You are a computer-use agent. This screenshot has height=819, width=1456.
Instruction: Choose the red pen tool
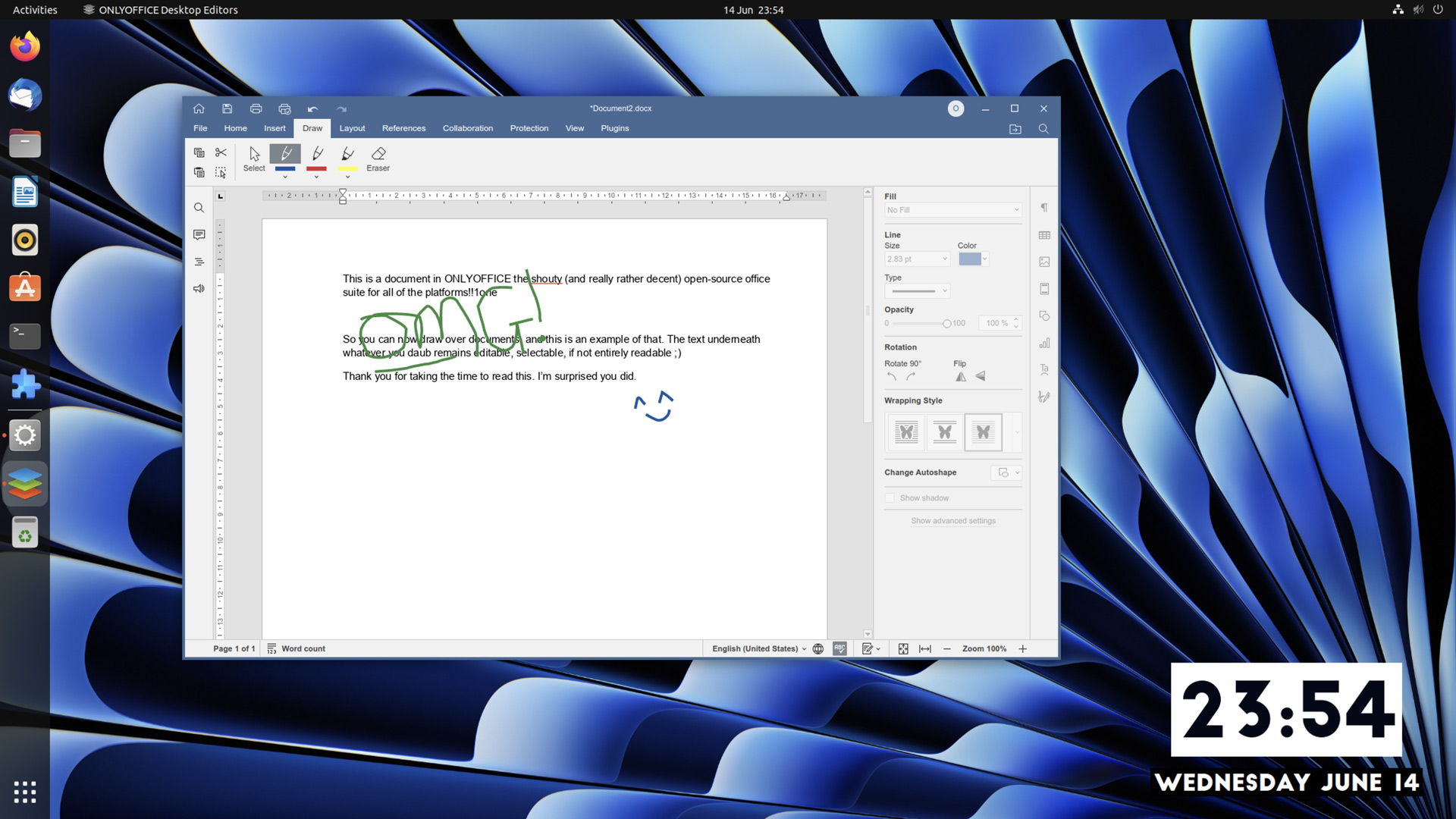click(x=317, y=158)
